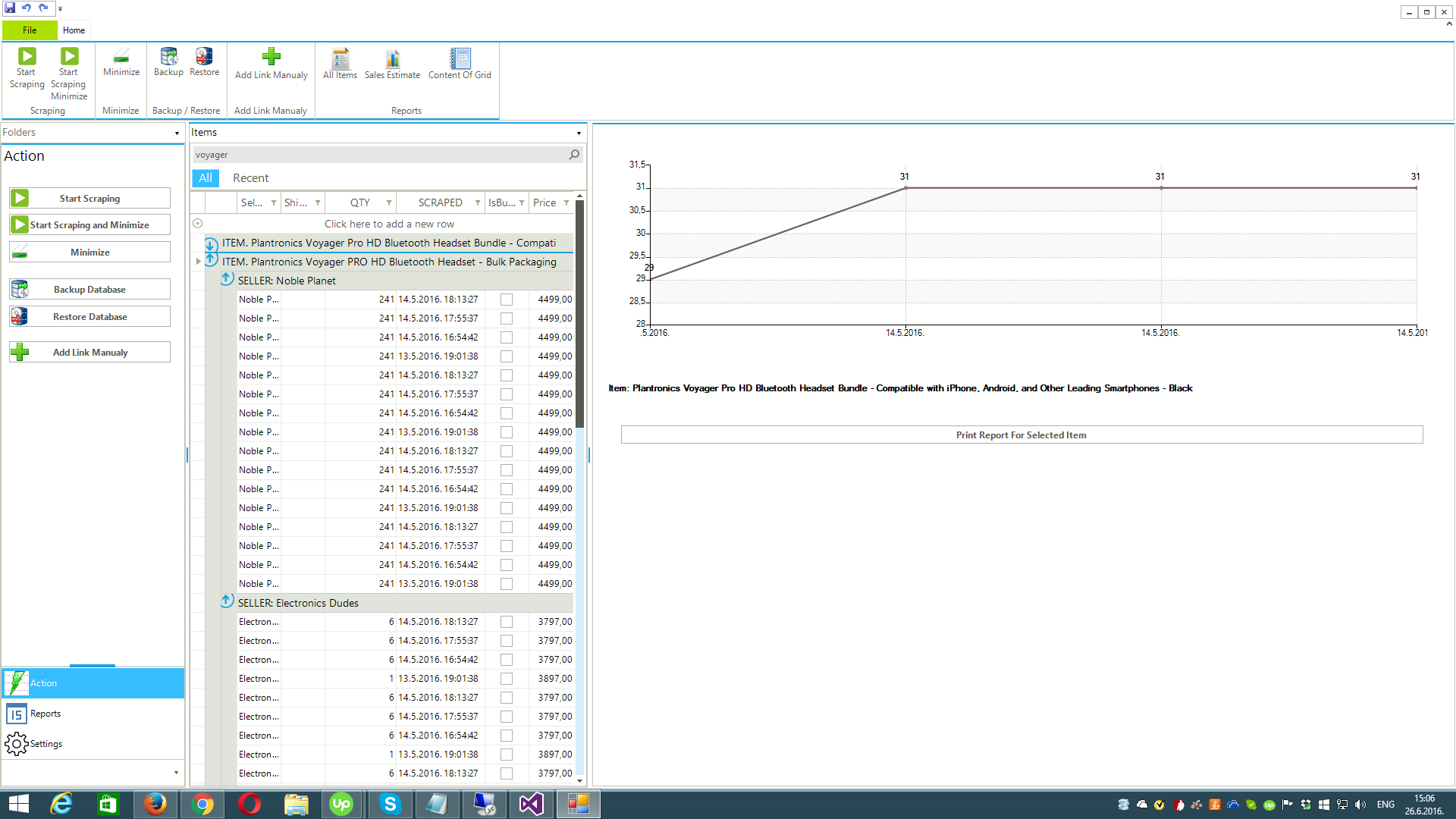
Task: Click Start Scraping Minimize ribbon icon
Action: pyautogui.click(x=69, y=56)
